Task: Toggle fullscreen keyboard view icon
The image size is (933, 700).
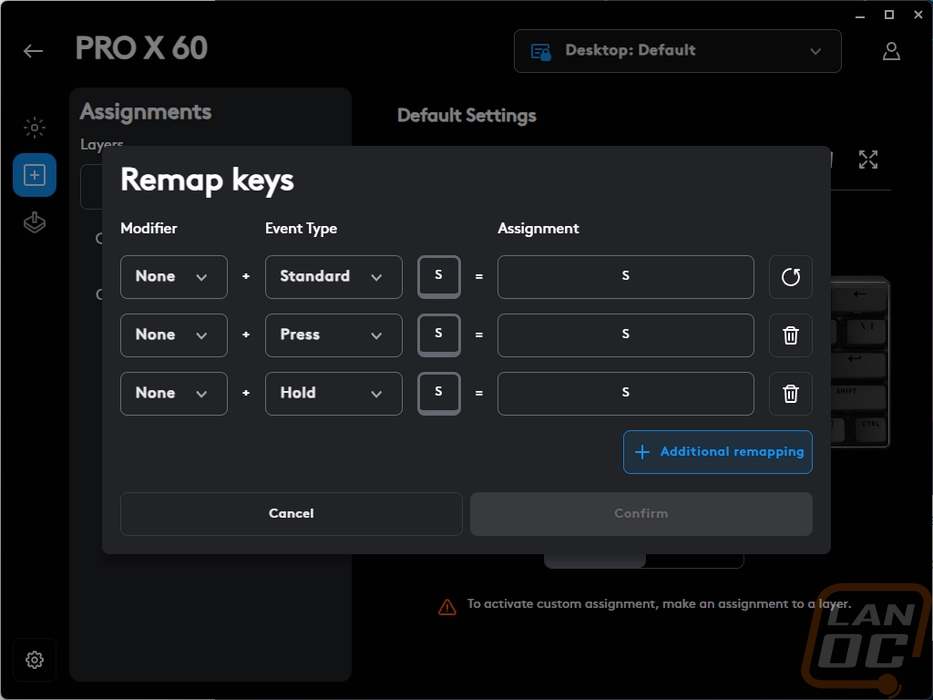Action: click(x=868, y=160)
